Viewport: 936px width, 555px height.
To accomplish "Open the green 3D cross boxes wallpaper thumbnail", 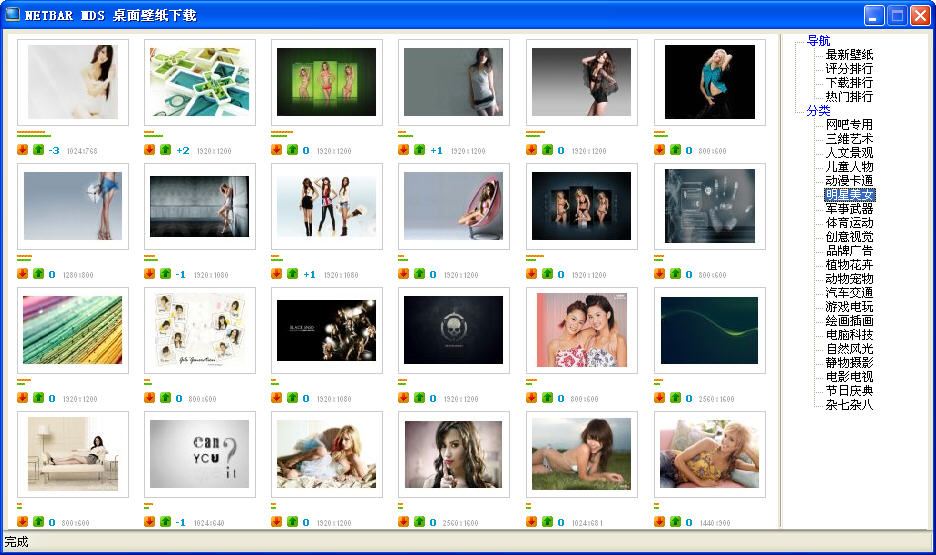I will (x=200, y=82).
